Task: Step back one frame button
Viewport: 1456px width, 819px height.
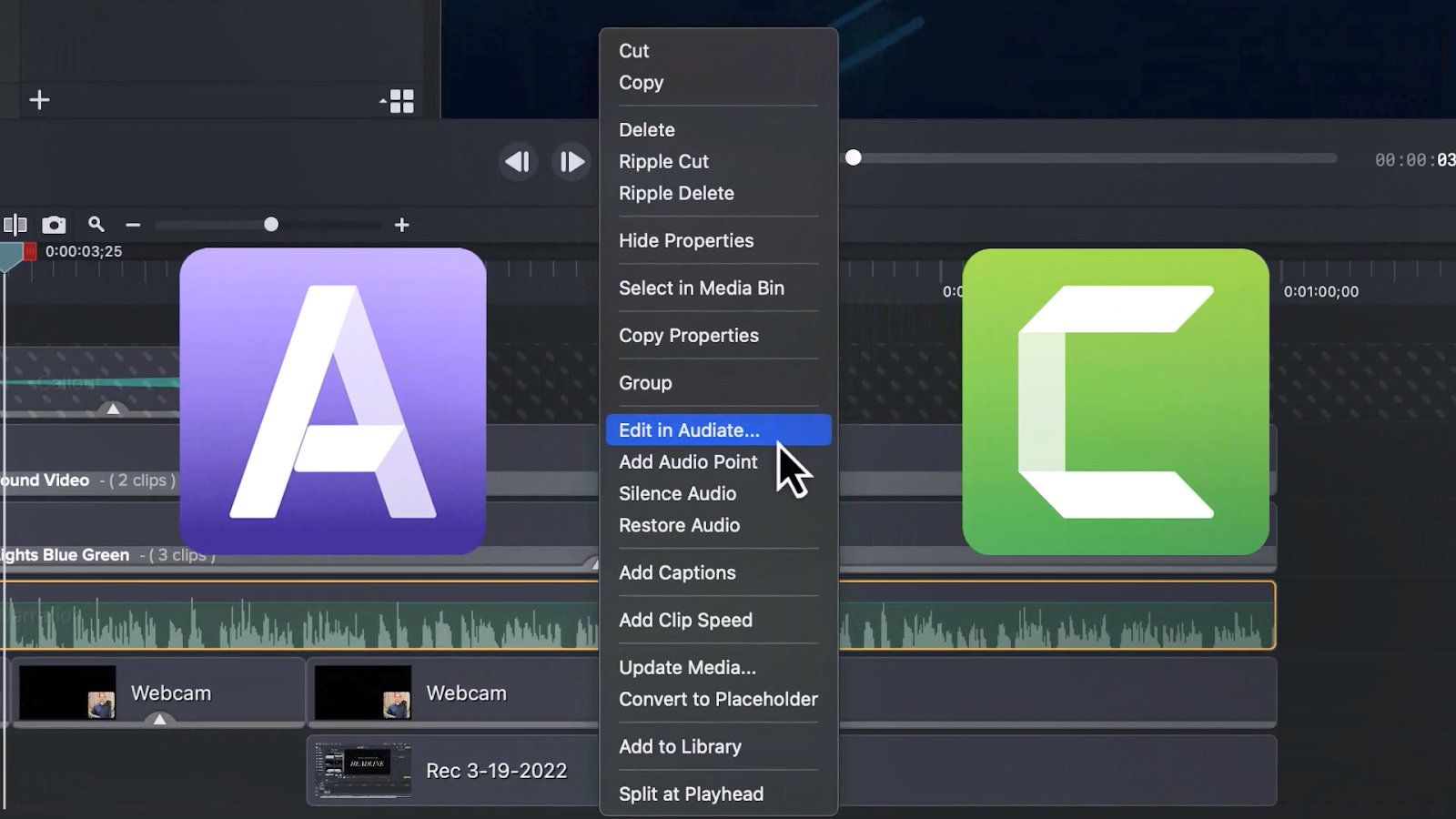Action: click(518, 162)
